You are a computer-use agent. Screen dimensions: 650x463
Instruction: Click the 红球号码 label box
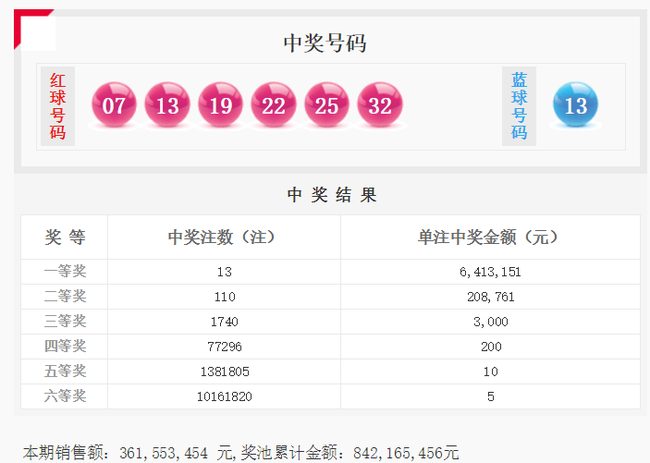point(58,105)
